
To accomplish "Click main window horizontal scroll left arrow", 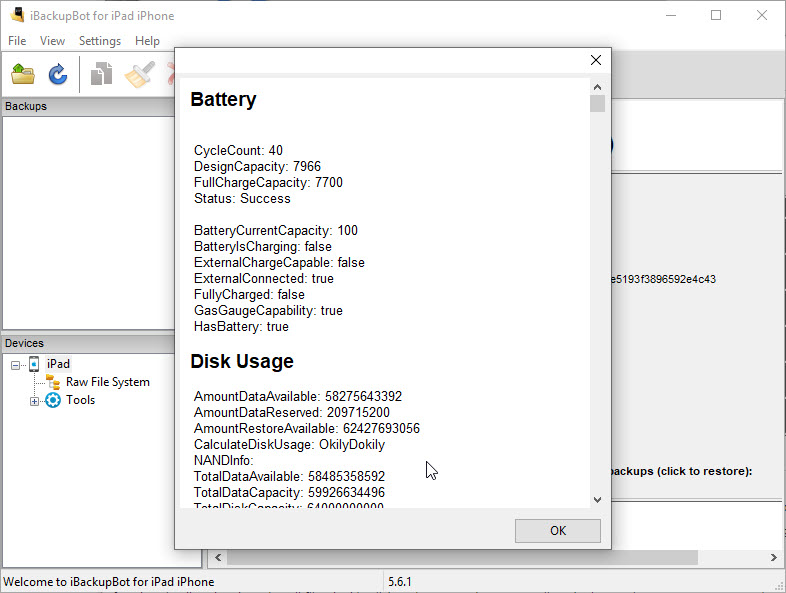I will click(x=218, y=557).
